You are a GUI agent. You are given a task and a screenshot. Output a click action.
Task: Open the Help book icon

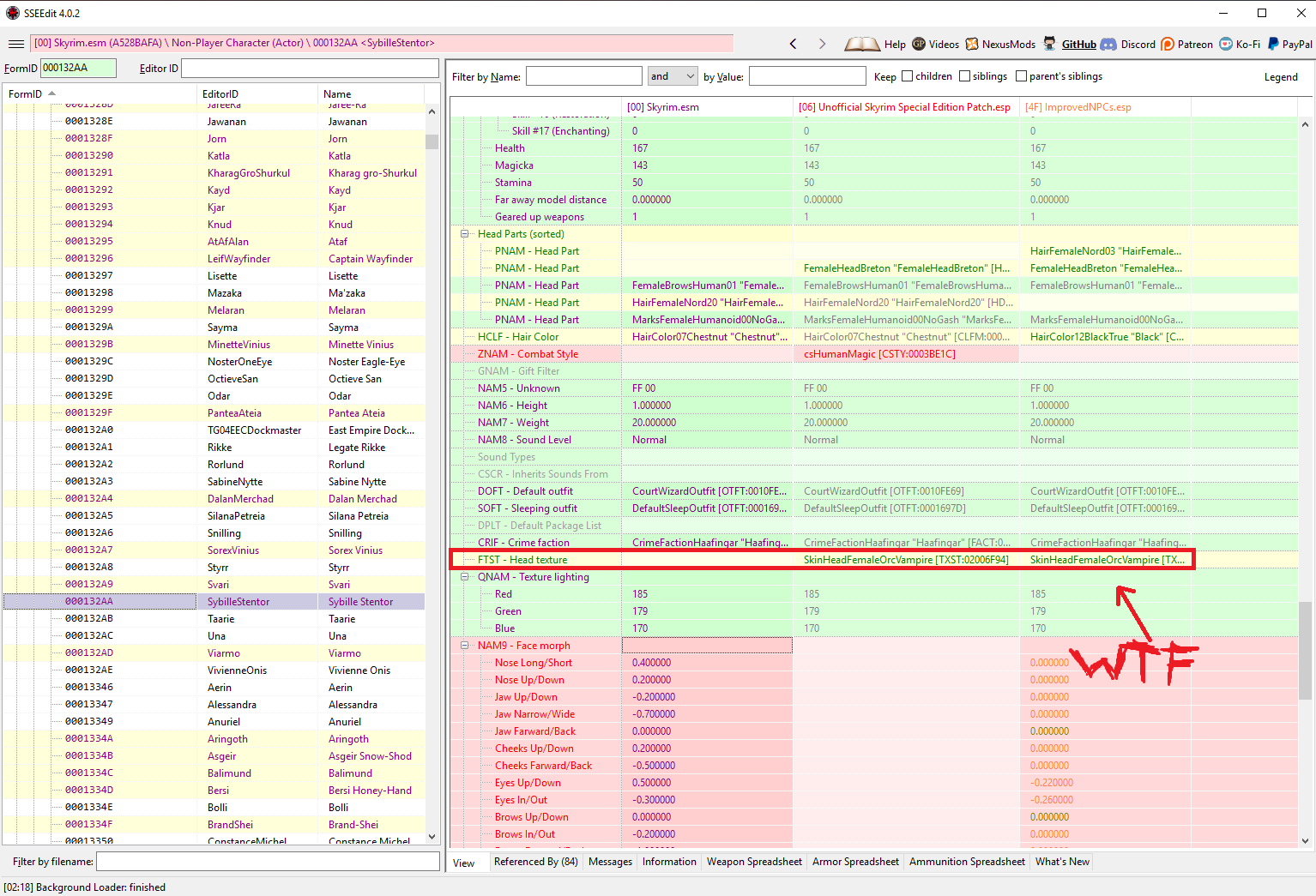[862, 44]
